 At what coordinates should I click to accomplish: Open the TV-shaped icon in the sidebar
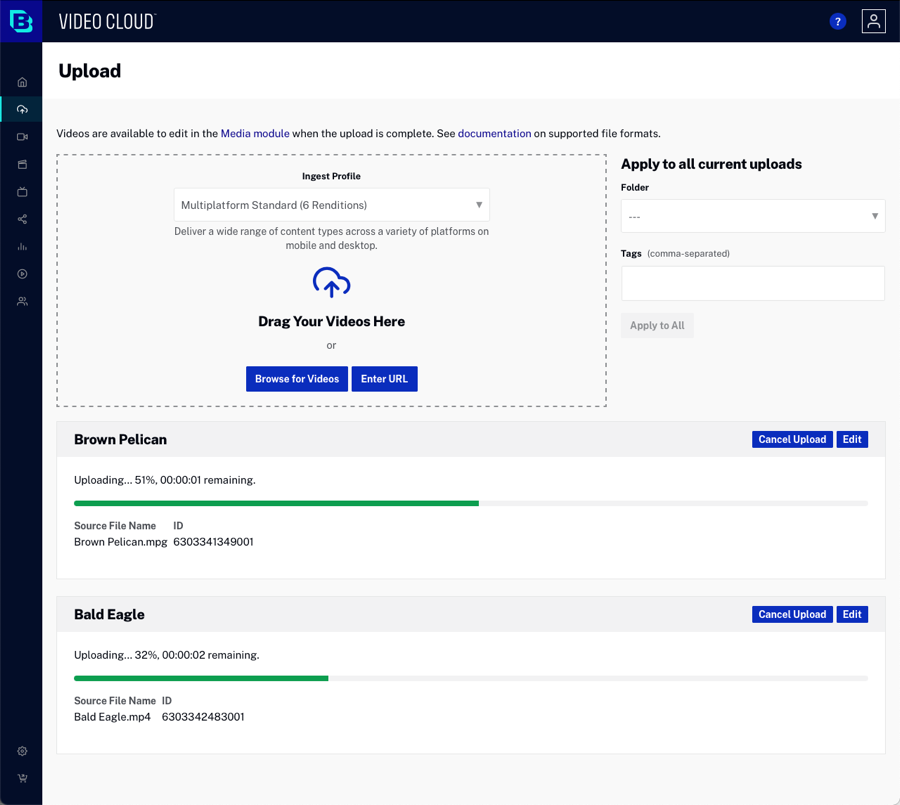tap(22, 192)
